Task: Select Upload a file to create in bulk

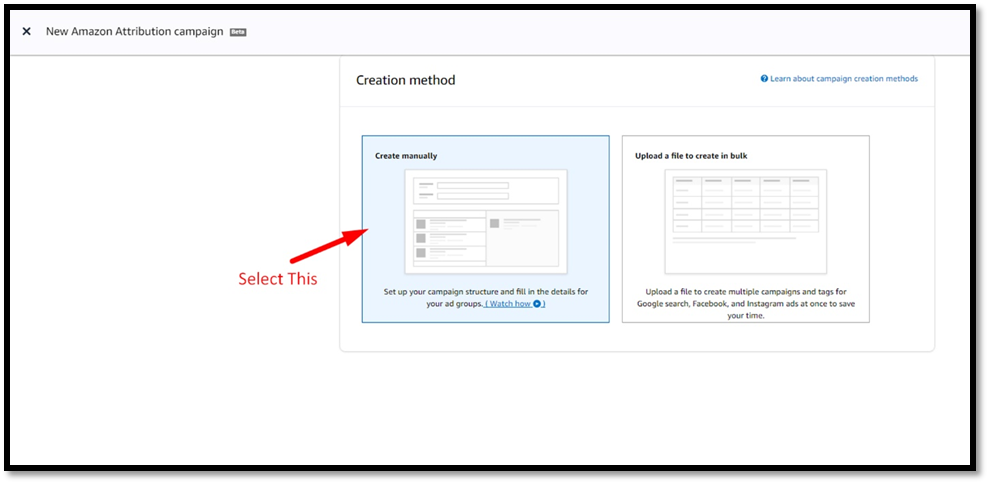Action: pos(746,229)
